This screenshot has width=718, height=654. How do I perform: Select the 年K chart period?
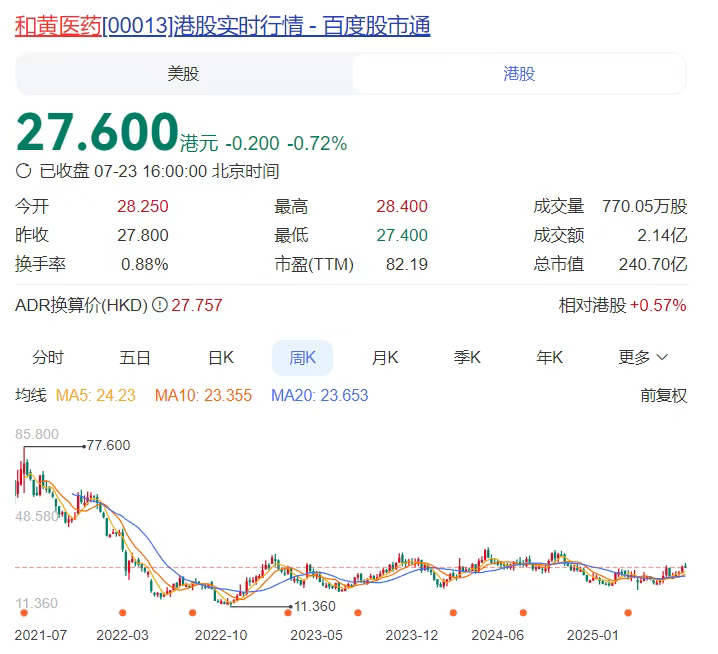[x=549, y=358]
